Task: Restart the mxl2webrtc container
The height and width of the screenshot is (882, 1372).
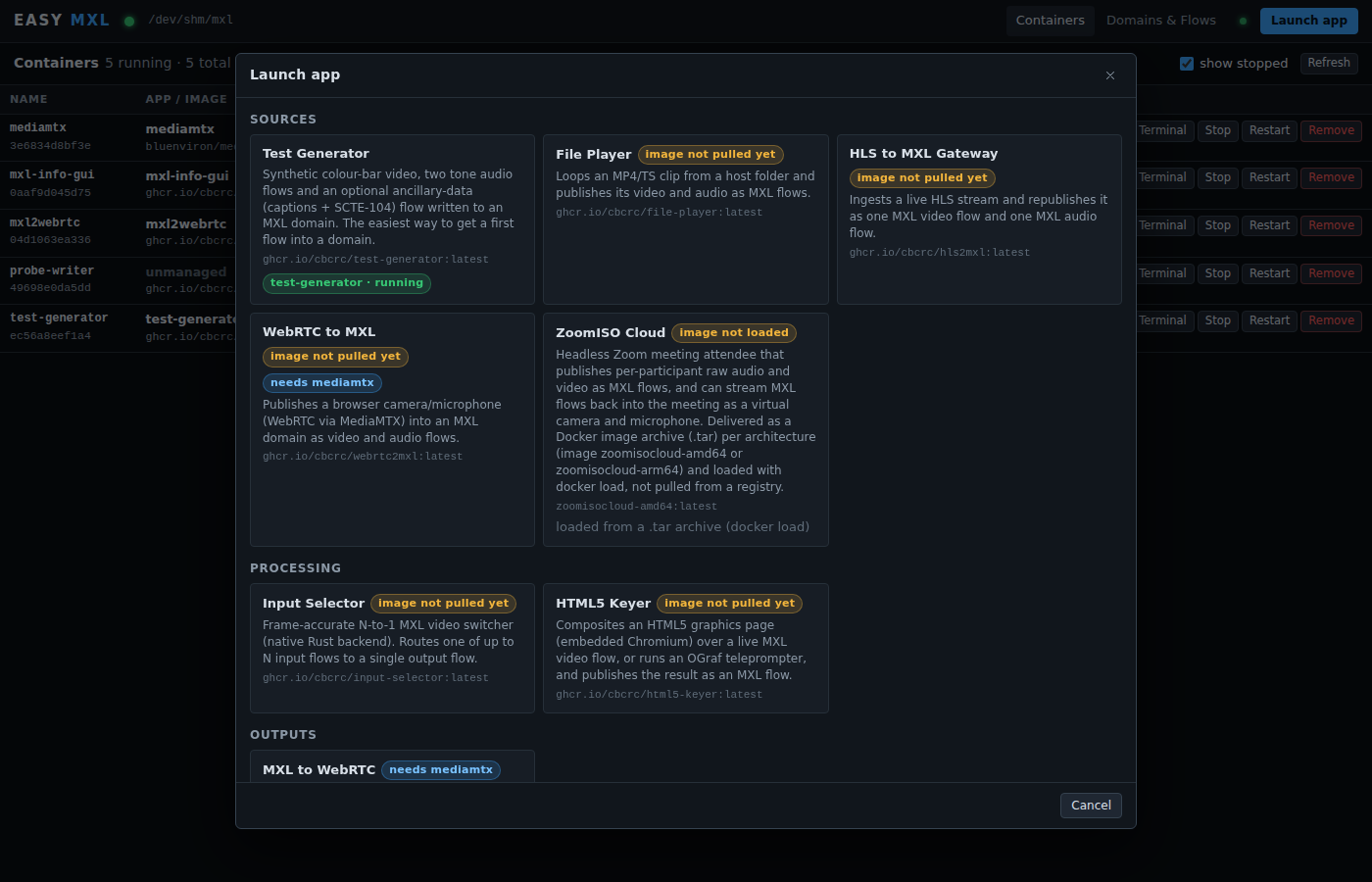Action: (x=1270, y=225)
